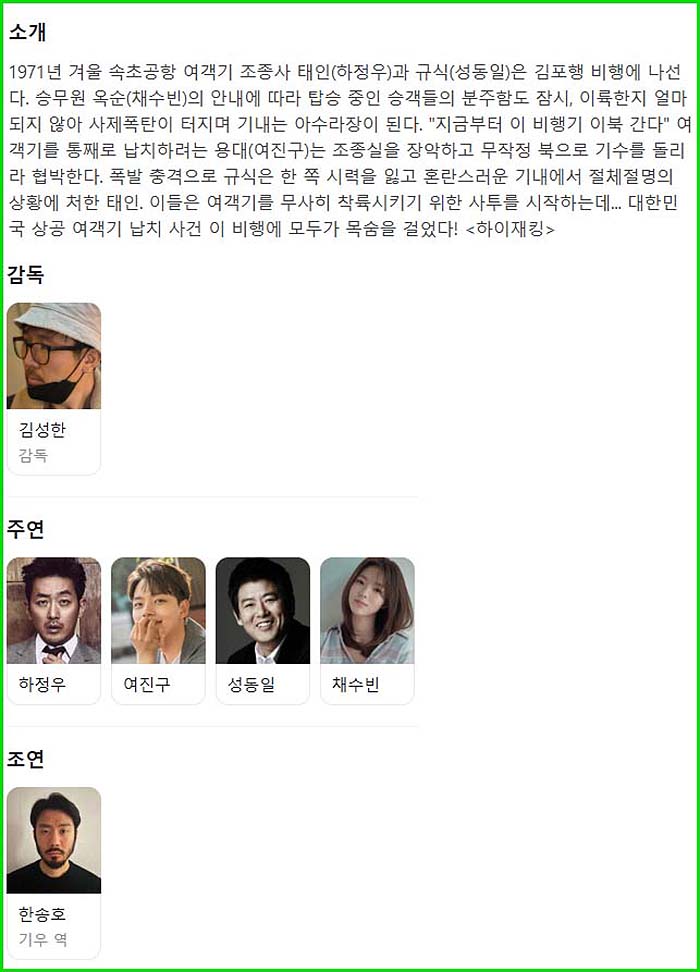Click the synopsis line starting with 1971년
This screenshot has height=972, width=700.
tap(345, 72)
